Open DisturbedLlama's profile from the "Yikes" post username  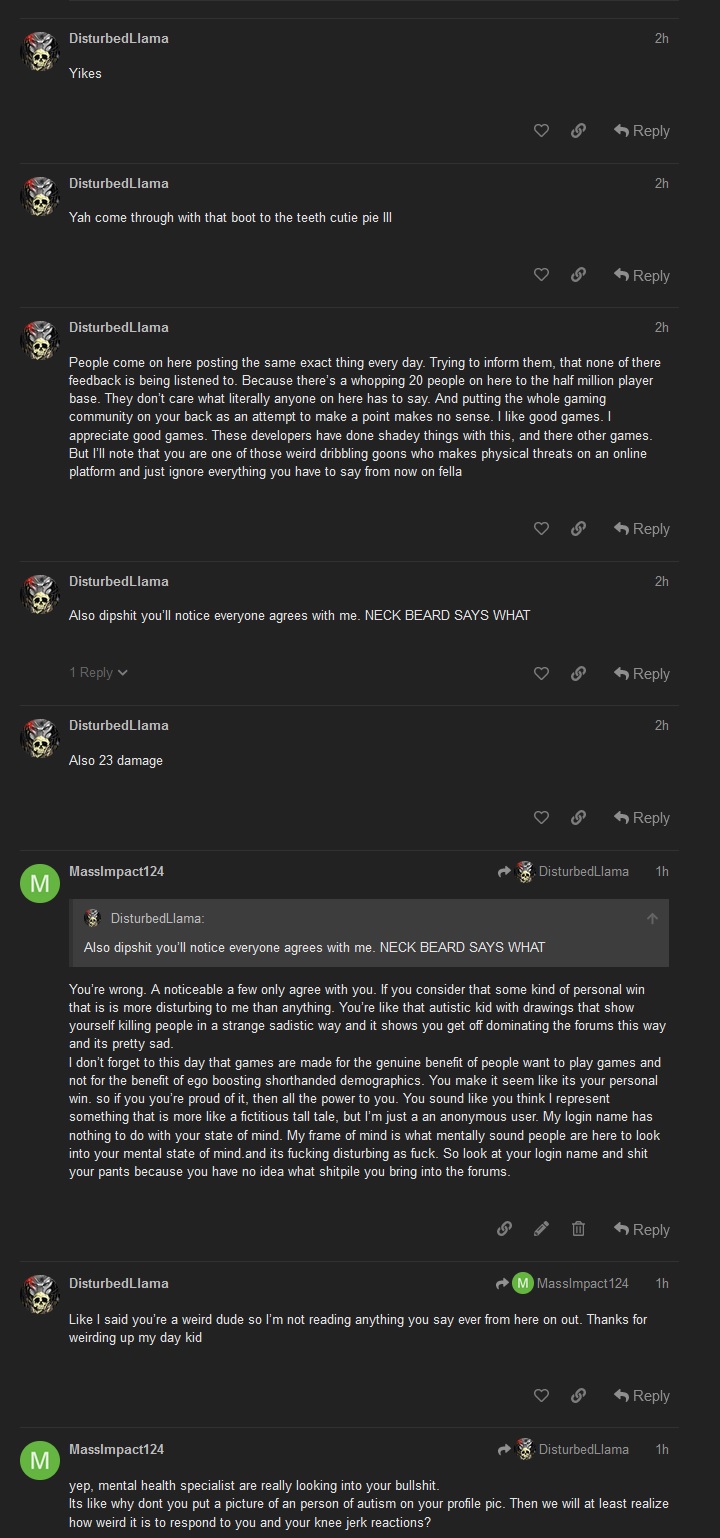point(118,38)
